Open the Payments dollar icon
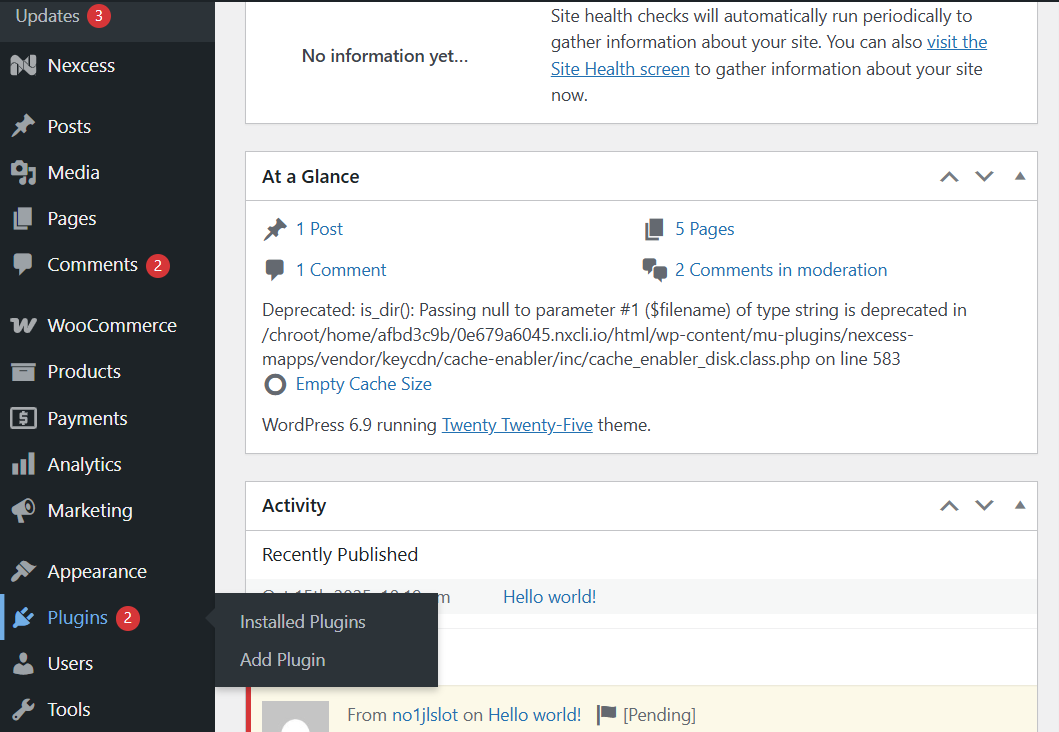This screenshot has height=732, width=1059. tap(23, 418)
